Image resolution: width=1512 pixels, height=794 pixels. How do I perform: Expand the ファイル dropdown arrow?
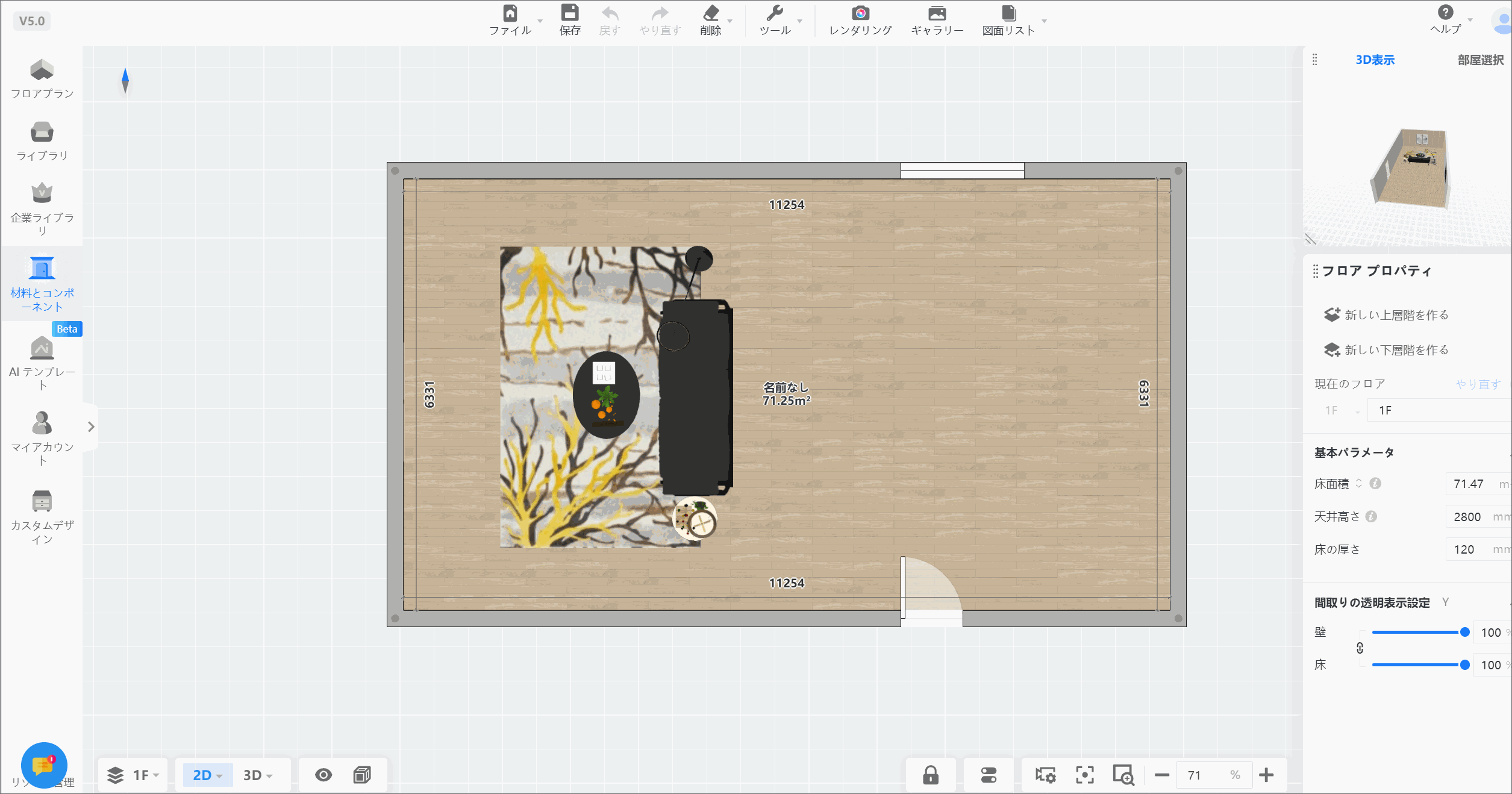[x=540, y=21]
